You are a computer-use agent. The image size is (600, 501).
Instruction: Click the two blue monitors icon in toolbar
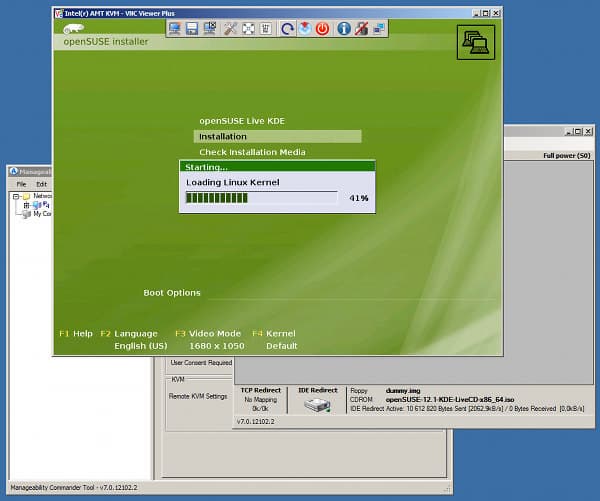[x=379, y=29]
